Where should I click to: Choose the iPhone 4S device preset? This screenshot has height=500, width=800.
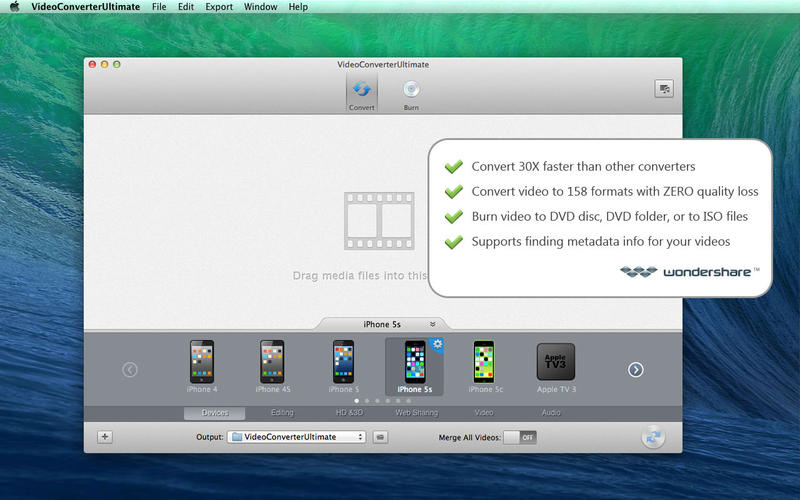click(272, 366)
